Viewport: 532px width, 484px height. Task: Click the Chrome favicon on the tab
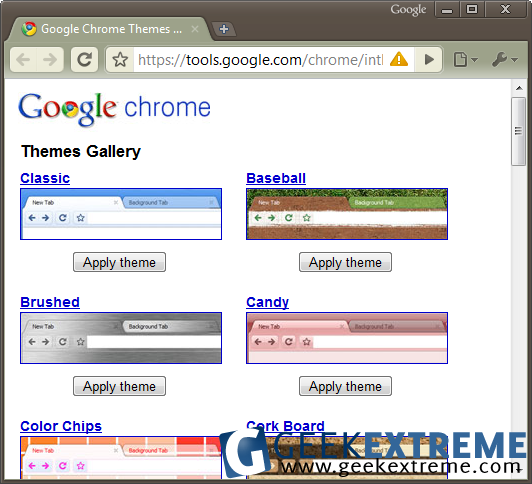pyautogui.click(x=29, y=29)
